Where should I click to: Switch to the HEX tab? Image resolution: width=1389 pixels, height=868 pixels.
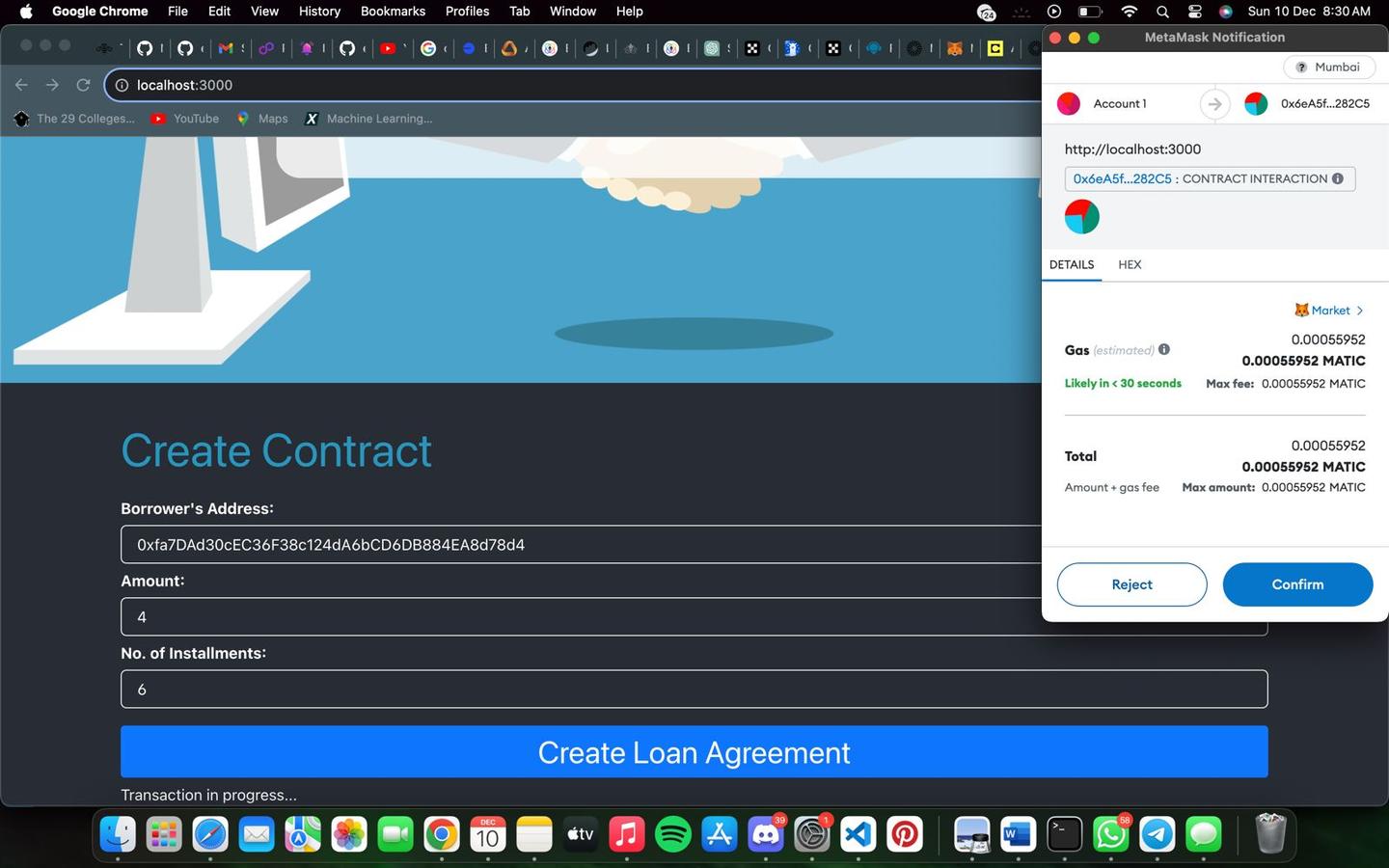coord(1130,264)
